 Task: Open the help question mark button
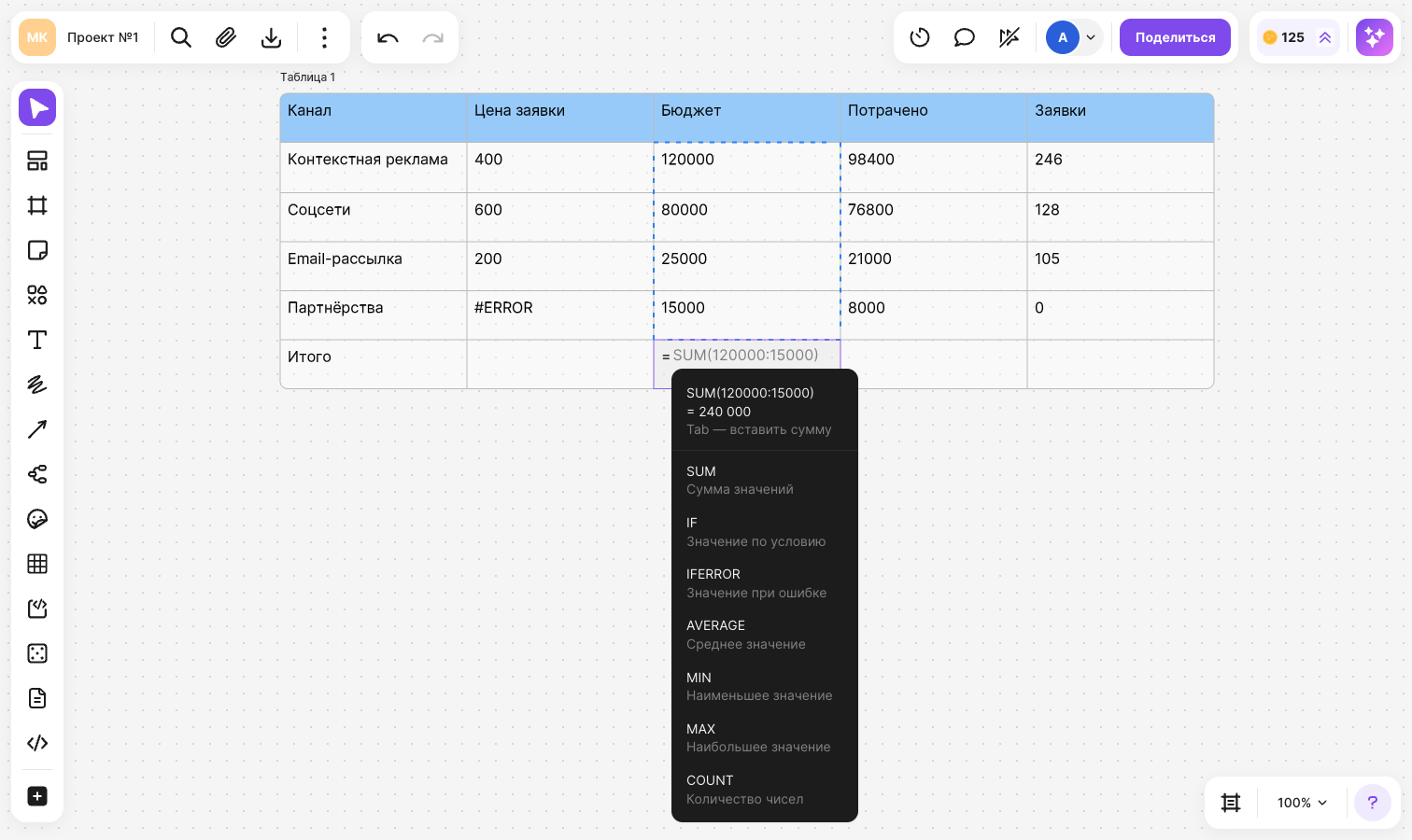coord(1373,803)
